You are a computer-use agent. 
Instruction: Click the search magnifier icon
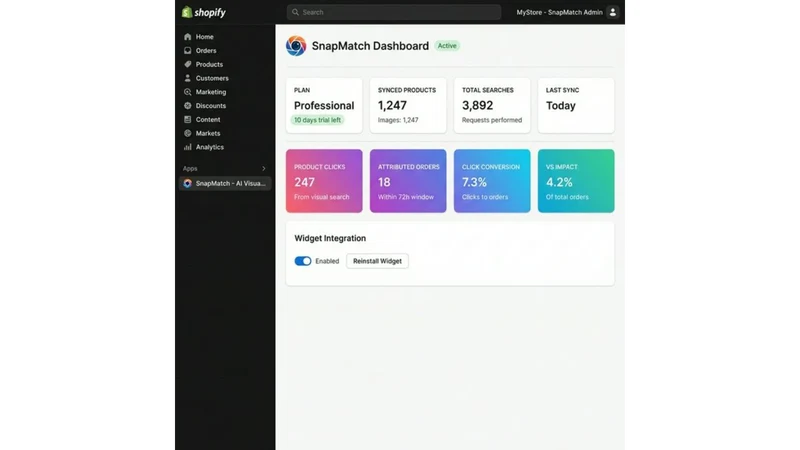(x=295, y=12)
